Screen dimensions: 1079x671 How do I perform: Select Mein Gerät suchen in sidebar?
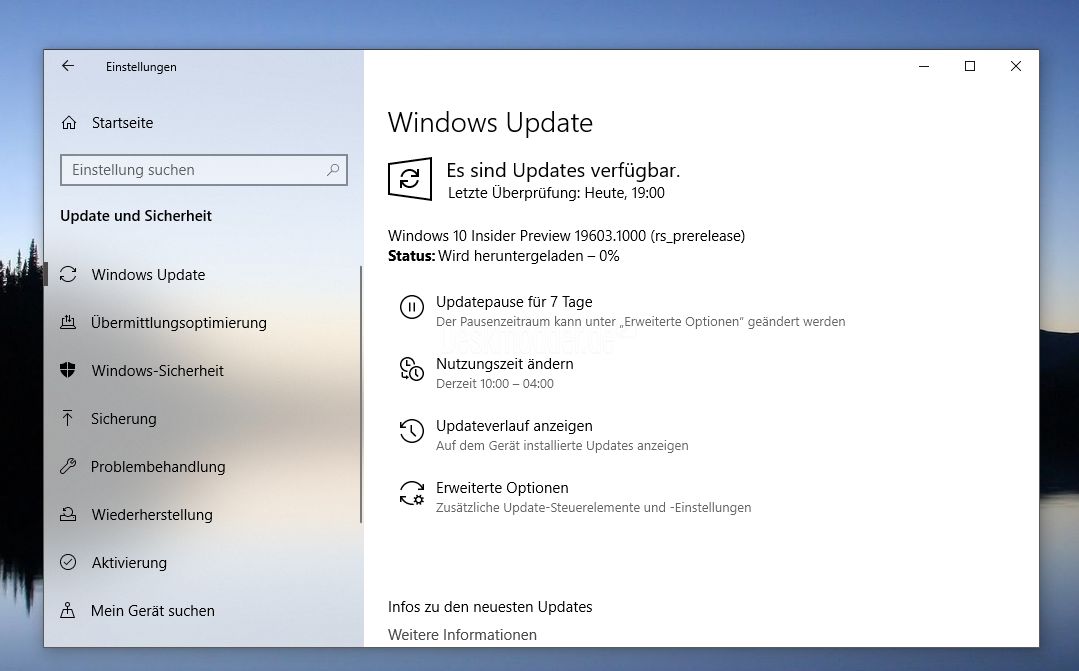[x=152, y=611]
